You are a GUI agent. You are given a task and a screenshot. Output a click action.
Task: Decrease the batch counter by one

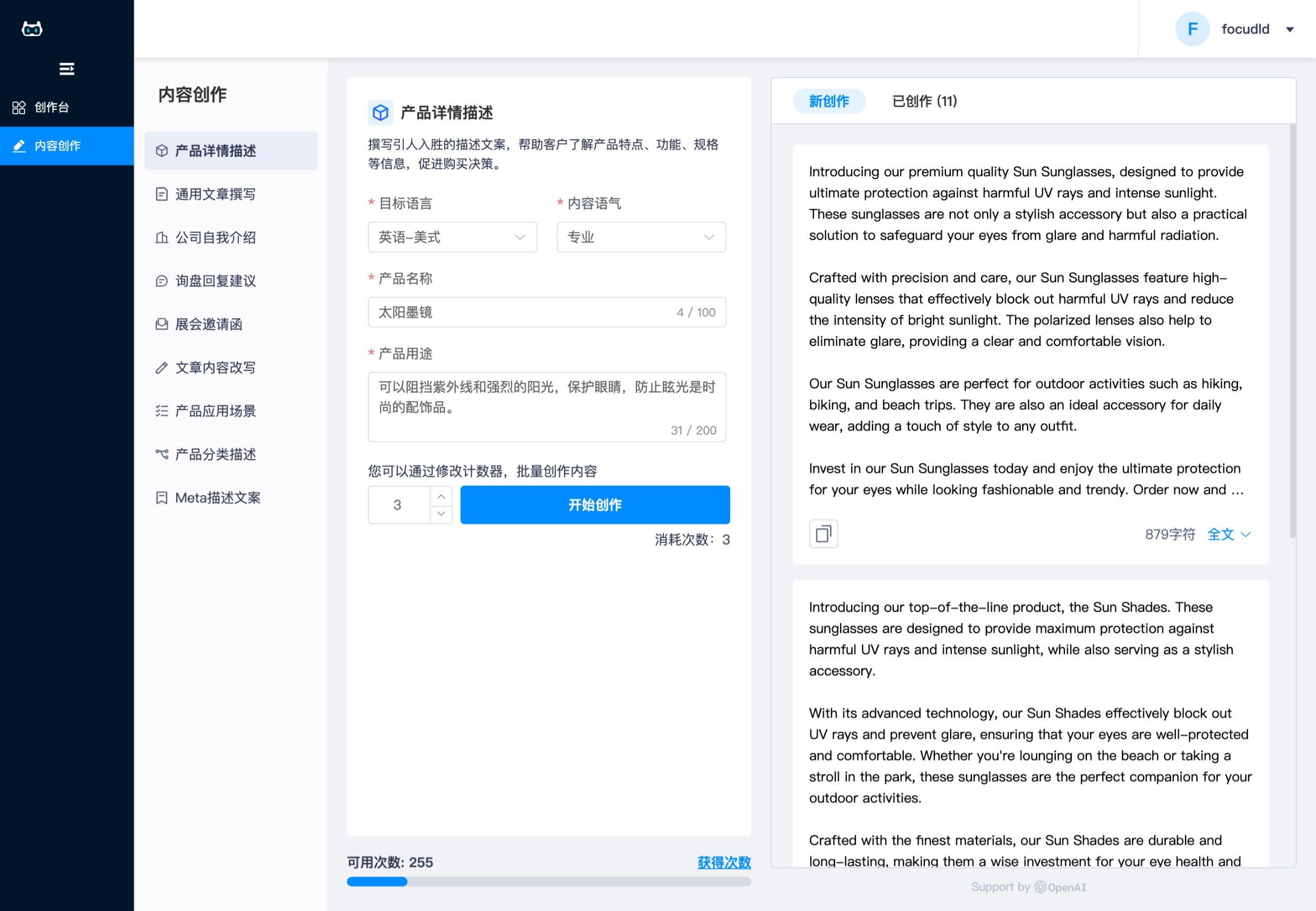(x=441, y=514)
